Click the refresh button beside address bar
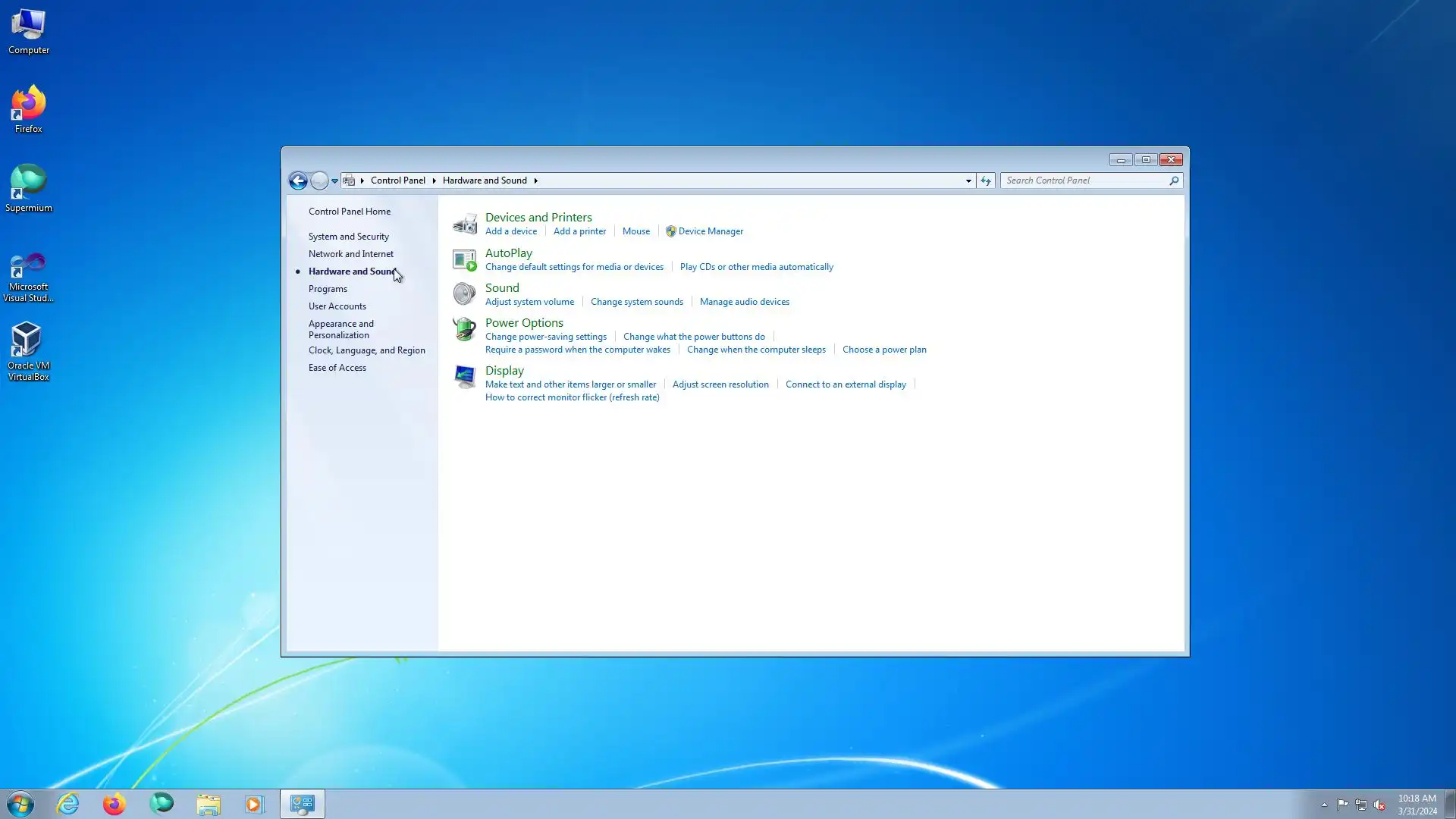This screenshot has width=1456, height=819. [985, 180]
